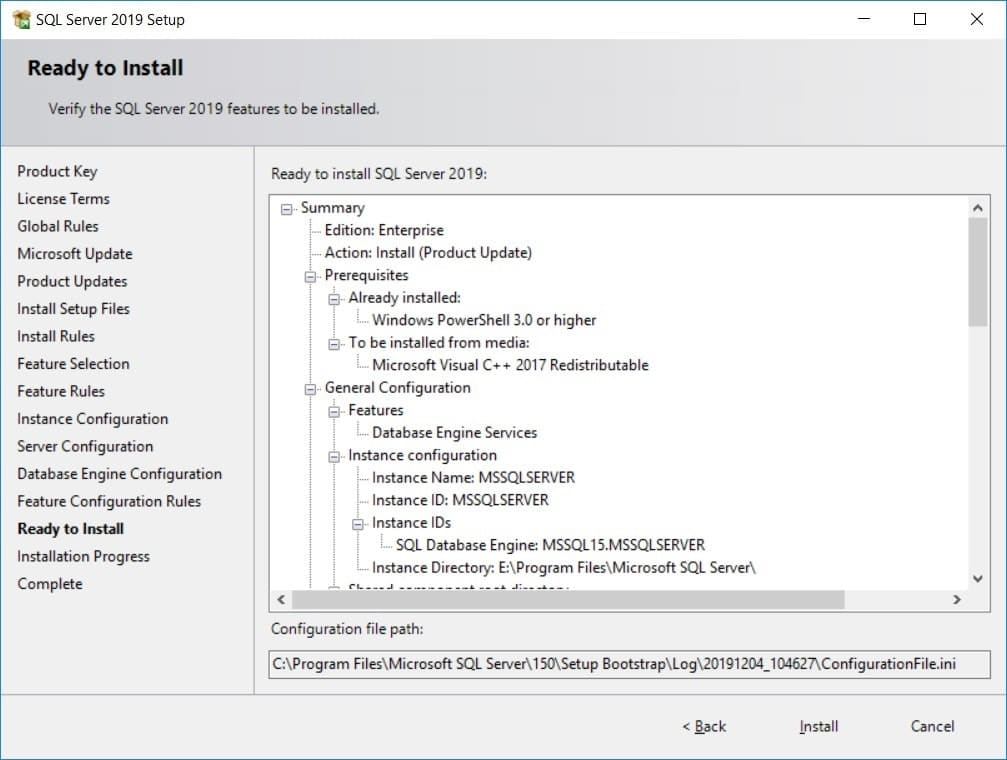Image resolution: width=1007 pixels, height=760 pixels.
Task: Click the vertical scrollbar down arrow
Action: click(x=978, y=578)
